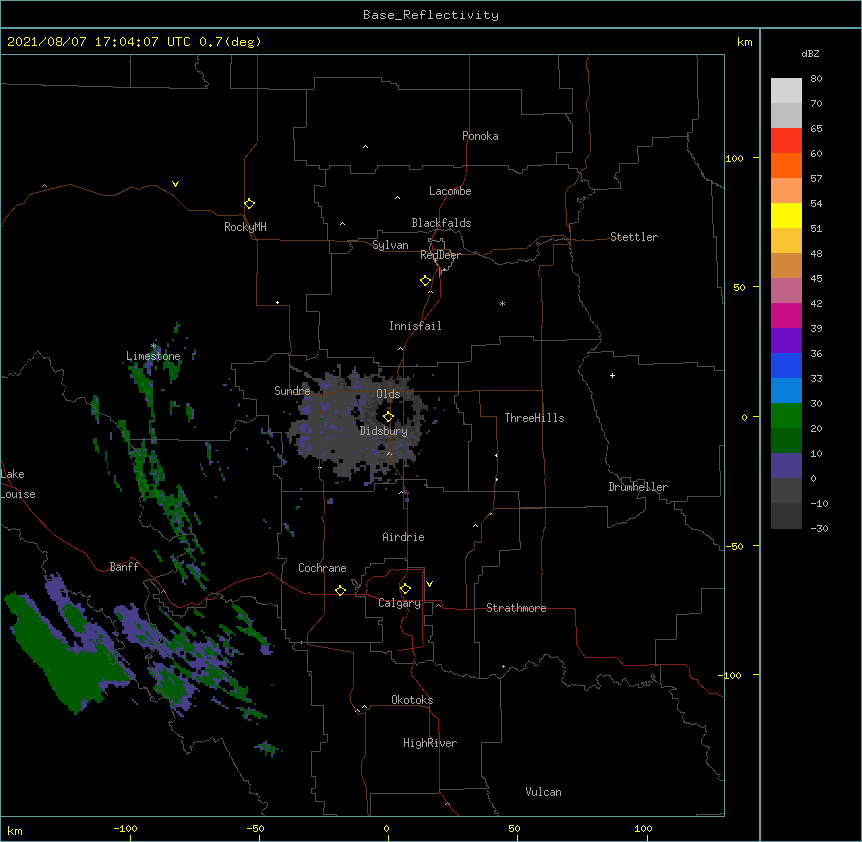The image size is (862, 842).
Task: Click the mauve pink swatch between 45 and 42 dBZ
Action: [x=786, y=291]
